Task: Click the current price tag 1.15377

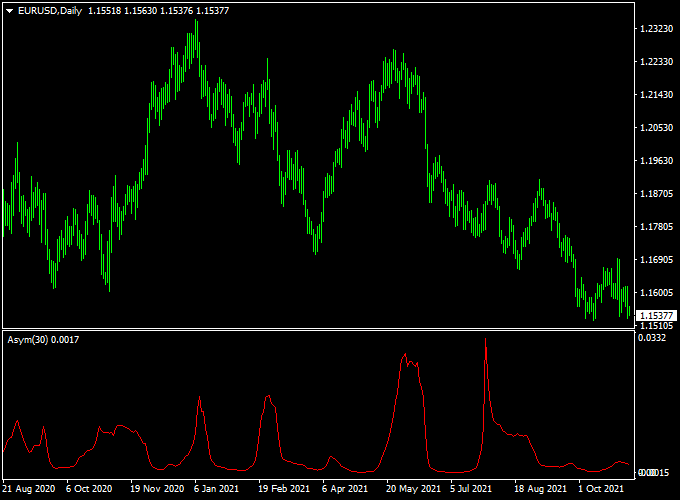Action: pyautogui.click(x=657, y=315)
